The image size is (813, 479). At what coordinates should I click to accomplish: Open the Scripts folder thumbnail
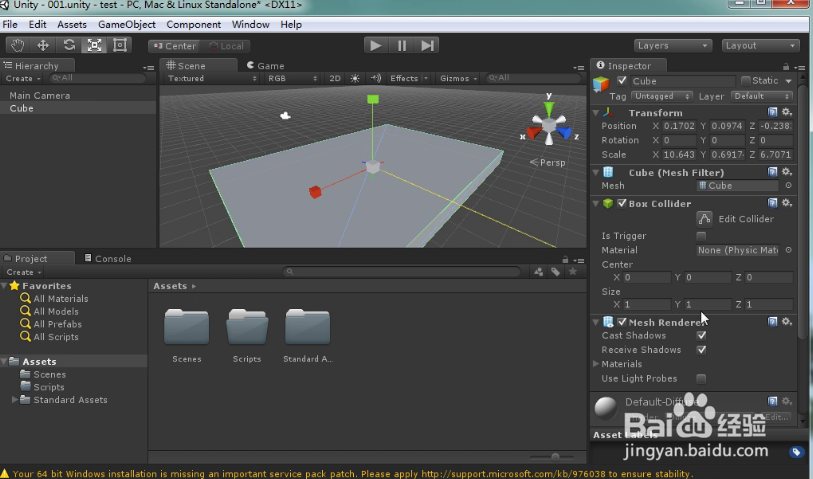pyautogui.click(x=247, y=328)
